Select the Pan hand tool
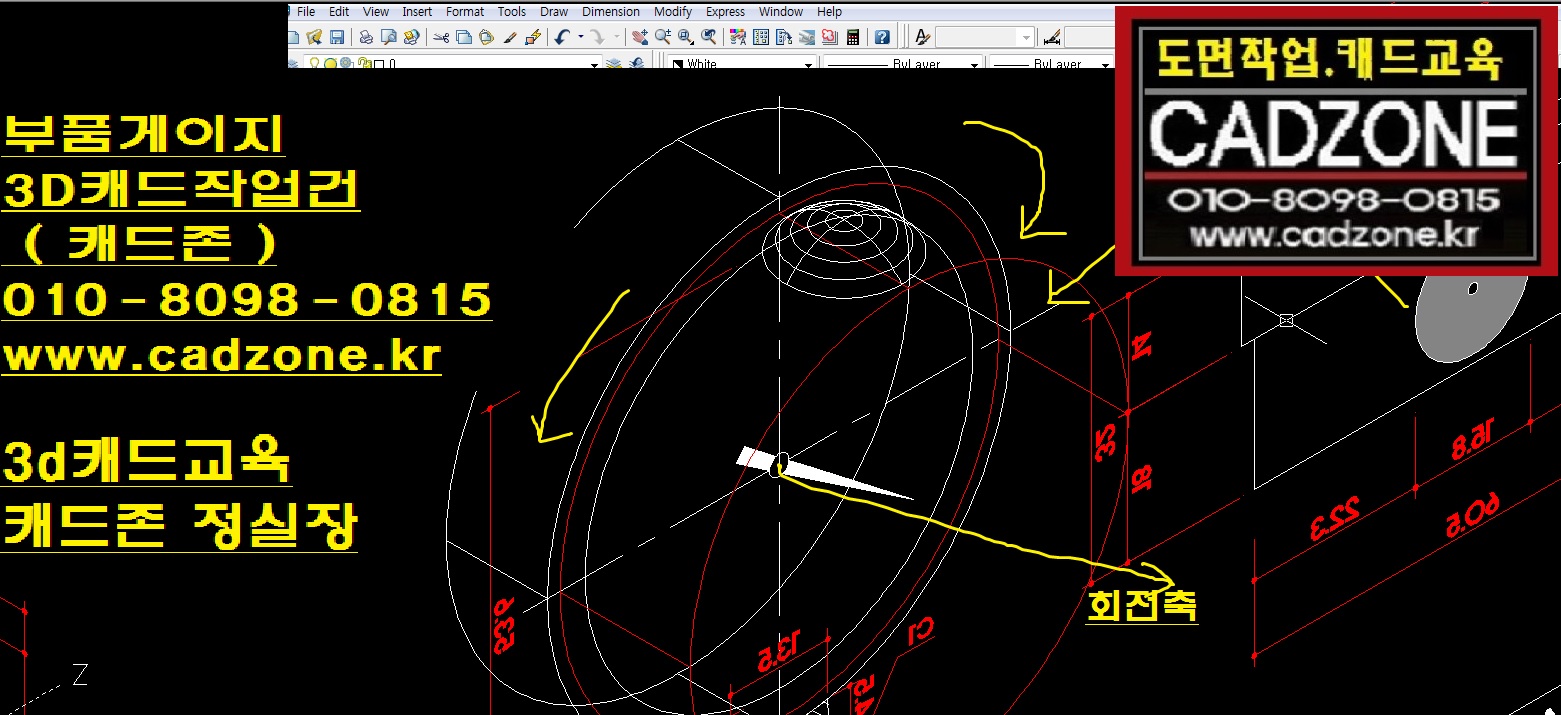The height and width of the screenshot is (715, 1561). (x=641, y=37)
